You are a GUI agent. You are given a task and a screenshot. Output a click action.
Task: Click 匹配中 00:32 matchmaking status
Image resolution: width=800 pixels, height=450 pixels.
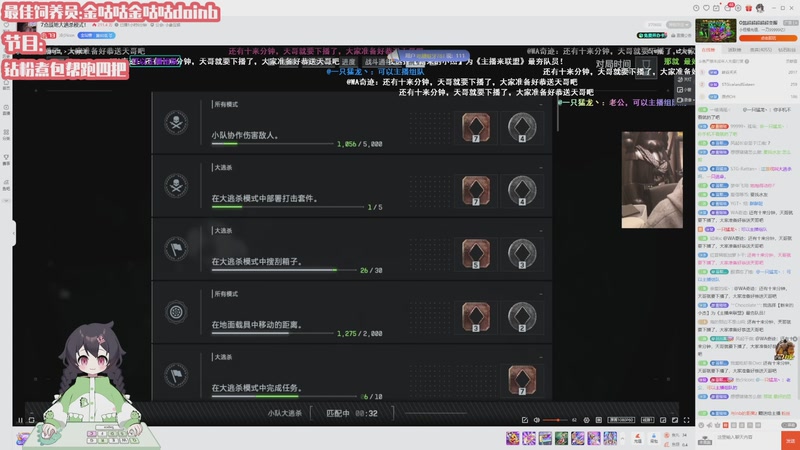[x=352, y=413]
